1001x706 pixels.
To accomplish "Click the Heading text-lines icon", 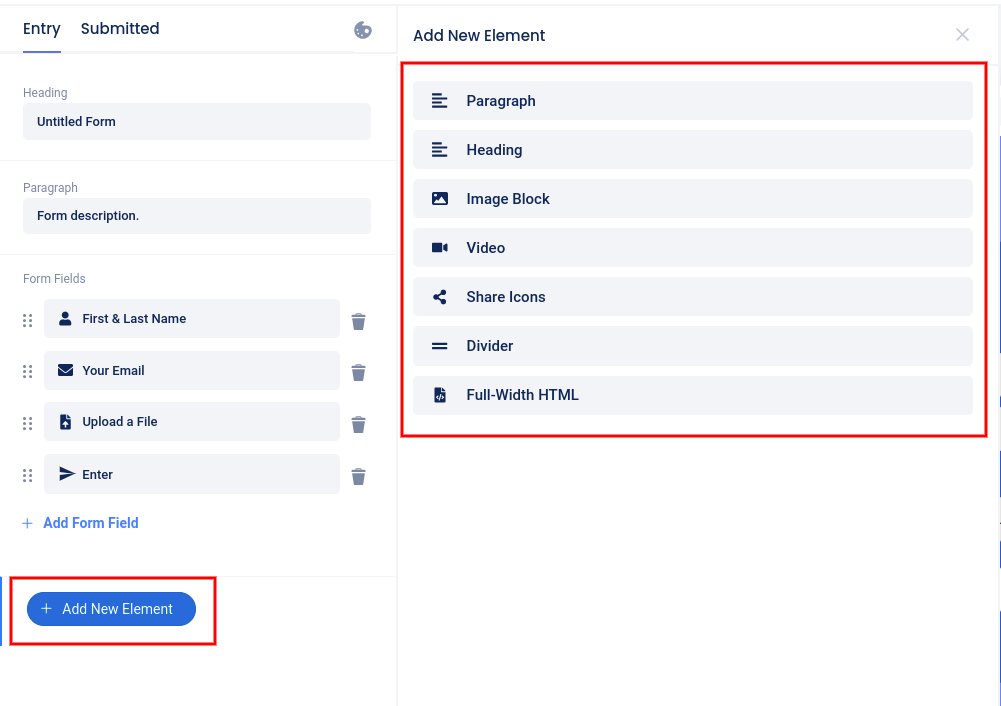I will (439, 150).
